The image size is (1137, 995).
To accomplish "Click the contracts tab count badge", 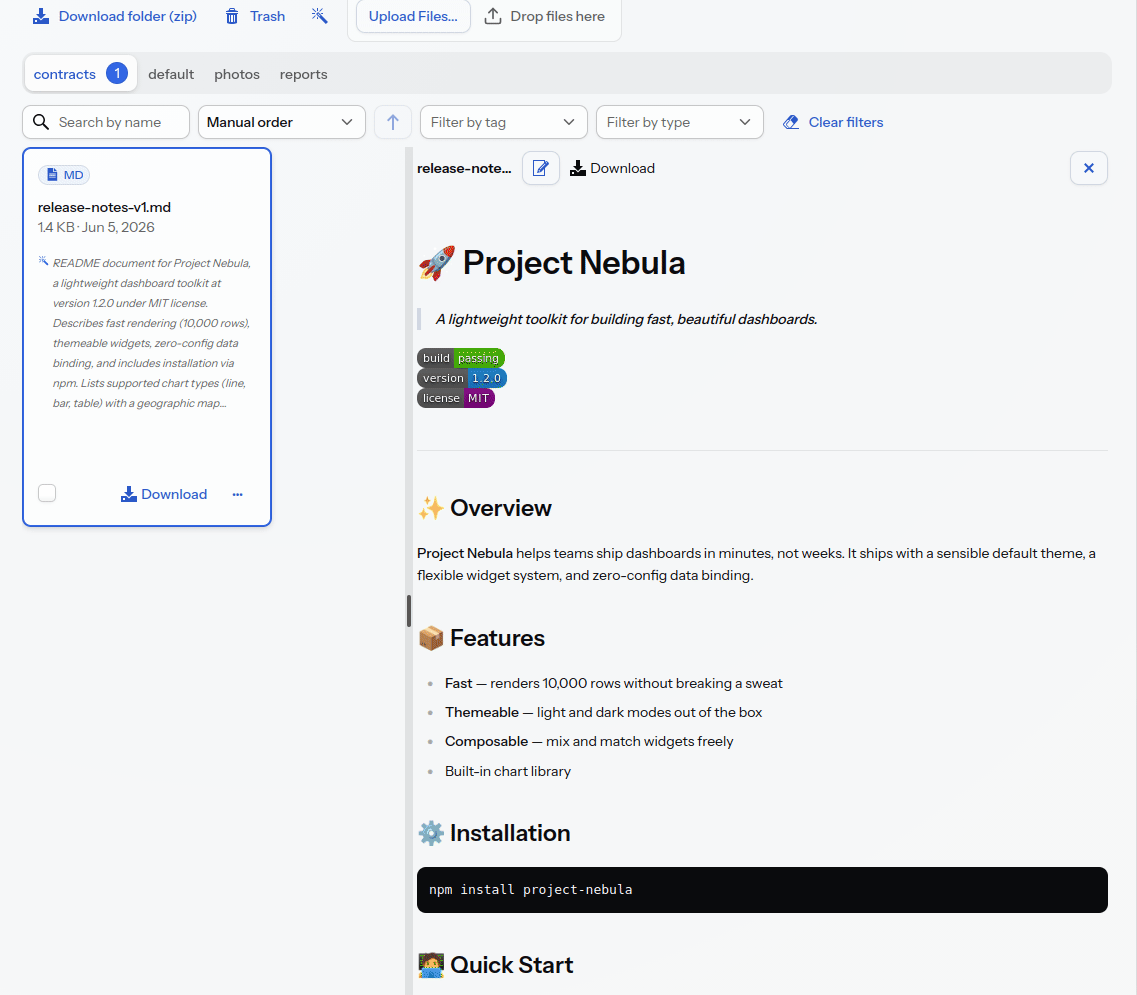I will tap(117, 73).
